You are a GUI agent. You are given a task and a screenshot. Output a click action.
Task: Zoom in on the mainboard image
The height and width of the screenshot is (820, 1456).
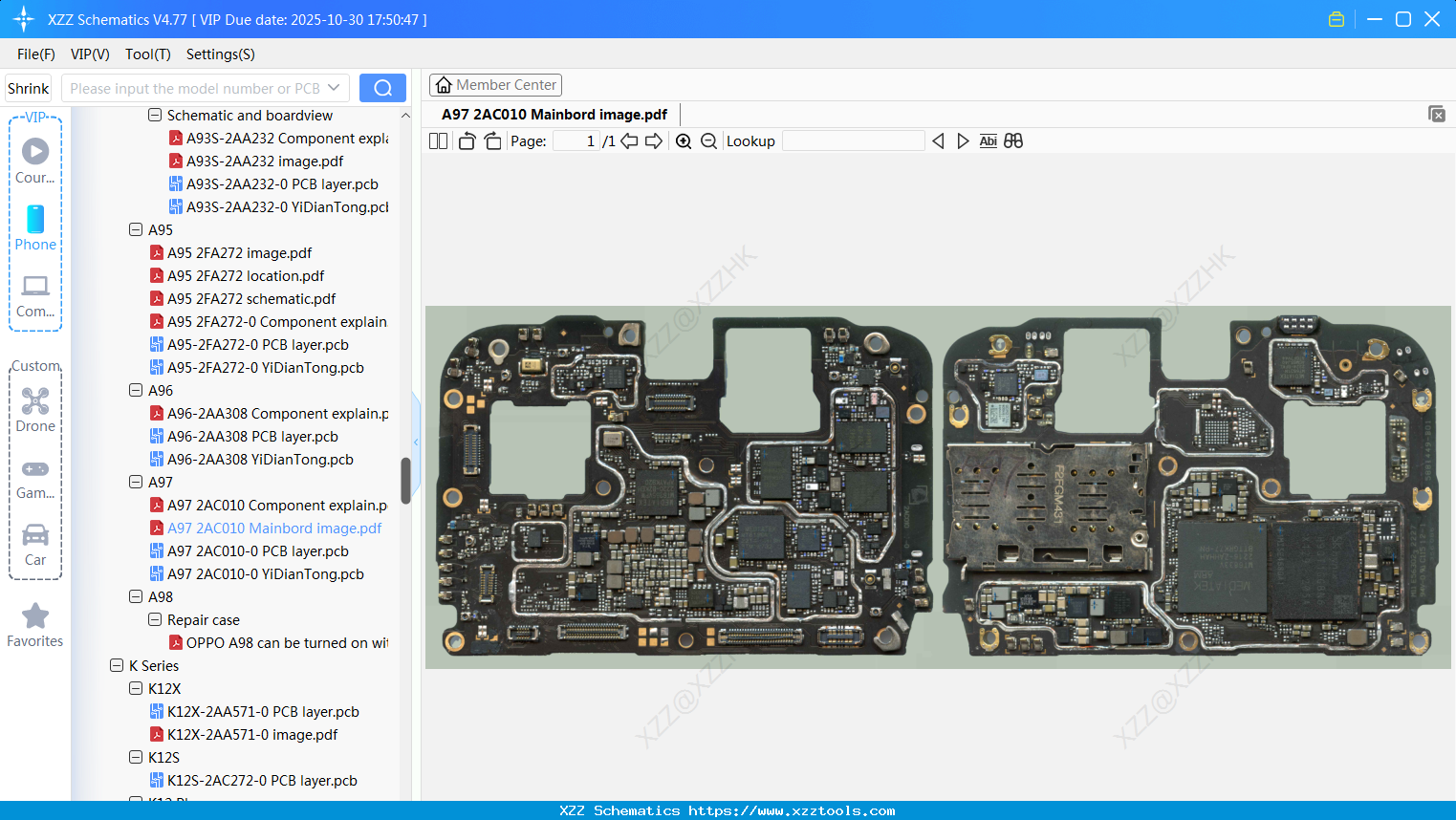point(684,140)
